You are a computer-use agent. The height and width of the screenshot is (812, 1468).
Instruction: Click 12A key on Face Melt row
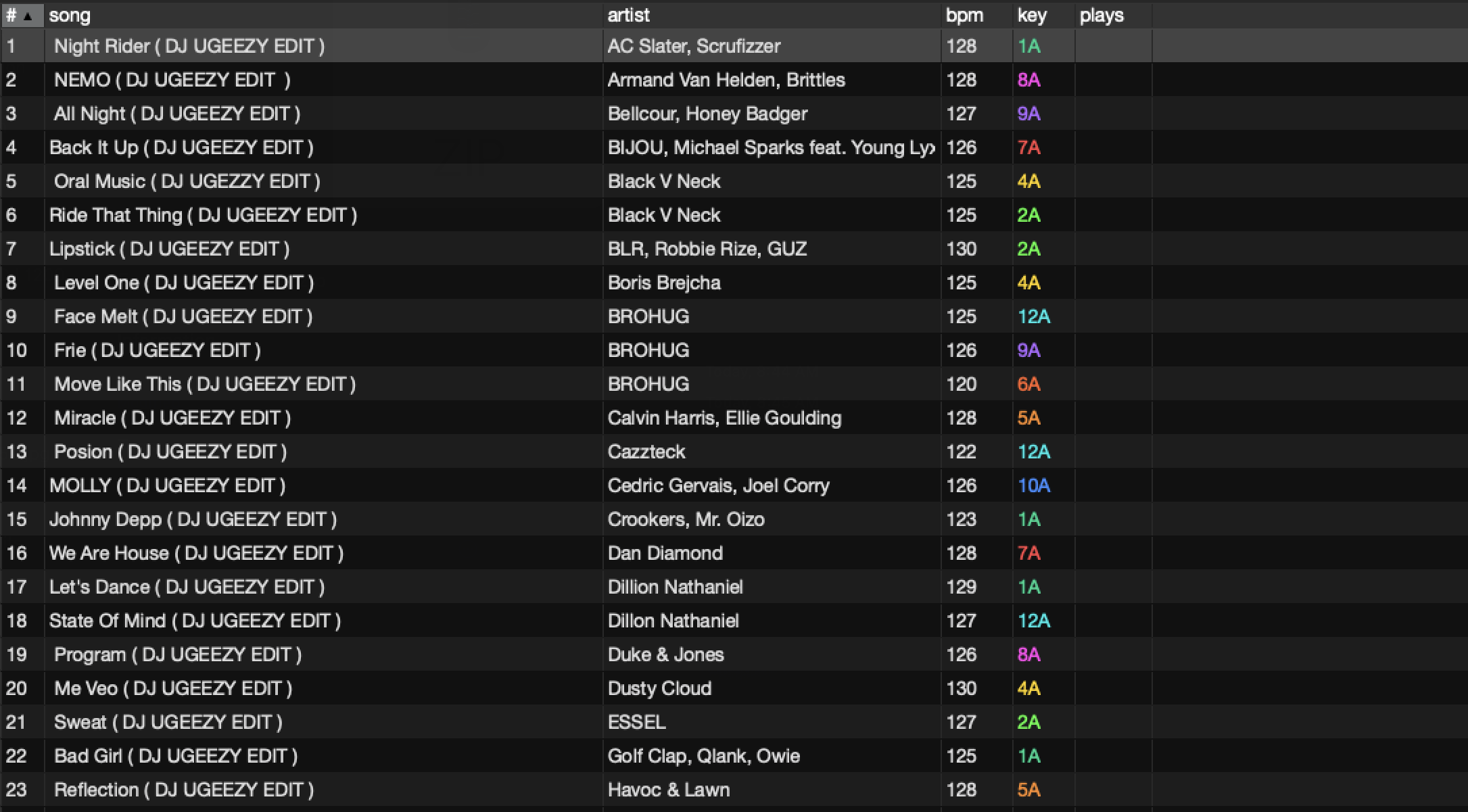point(1034,316)
